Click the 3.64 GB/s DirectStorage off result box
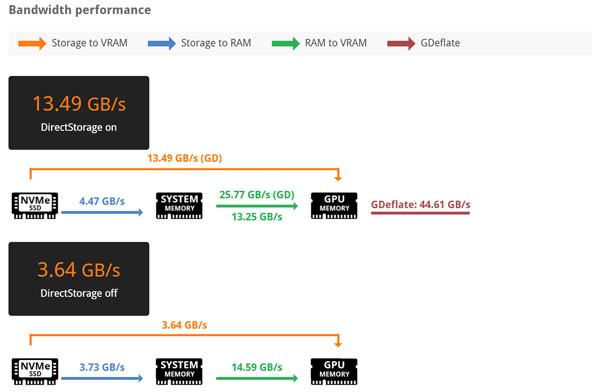 click(79, 279)
